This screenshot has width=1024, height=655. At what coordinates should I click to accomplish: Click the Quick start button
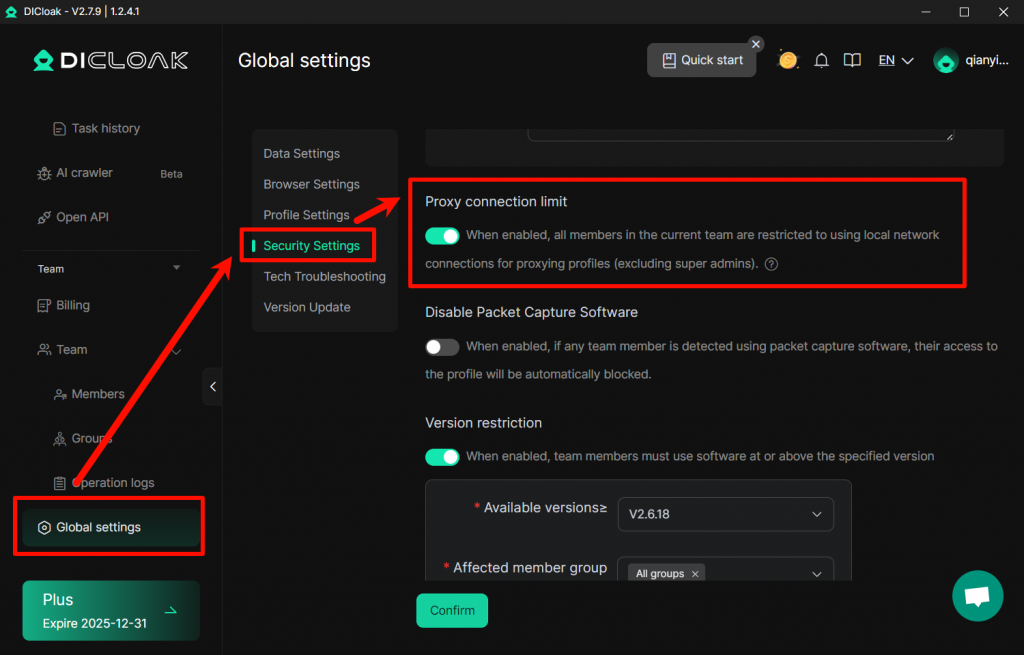pos(702,60)
